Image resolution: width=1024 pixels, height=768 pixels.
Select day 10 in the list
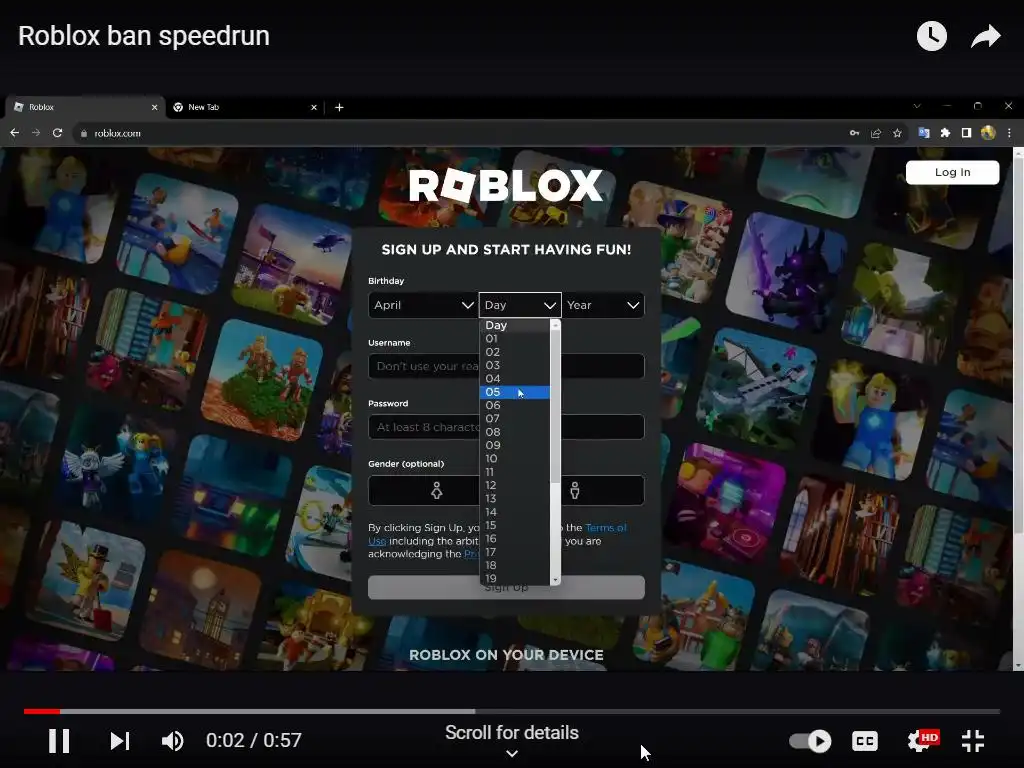tap(515, 458)
